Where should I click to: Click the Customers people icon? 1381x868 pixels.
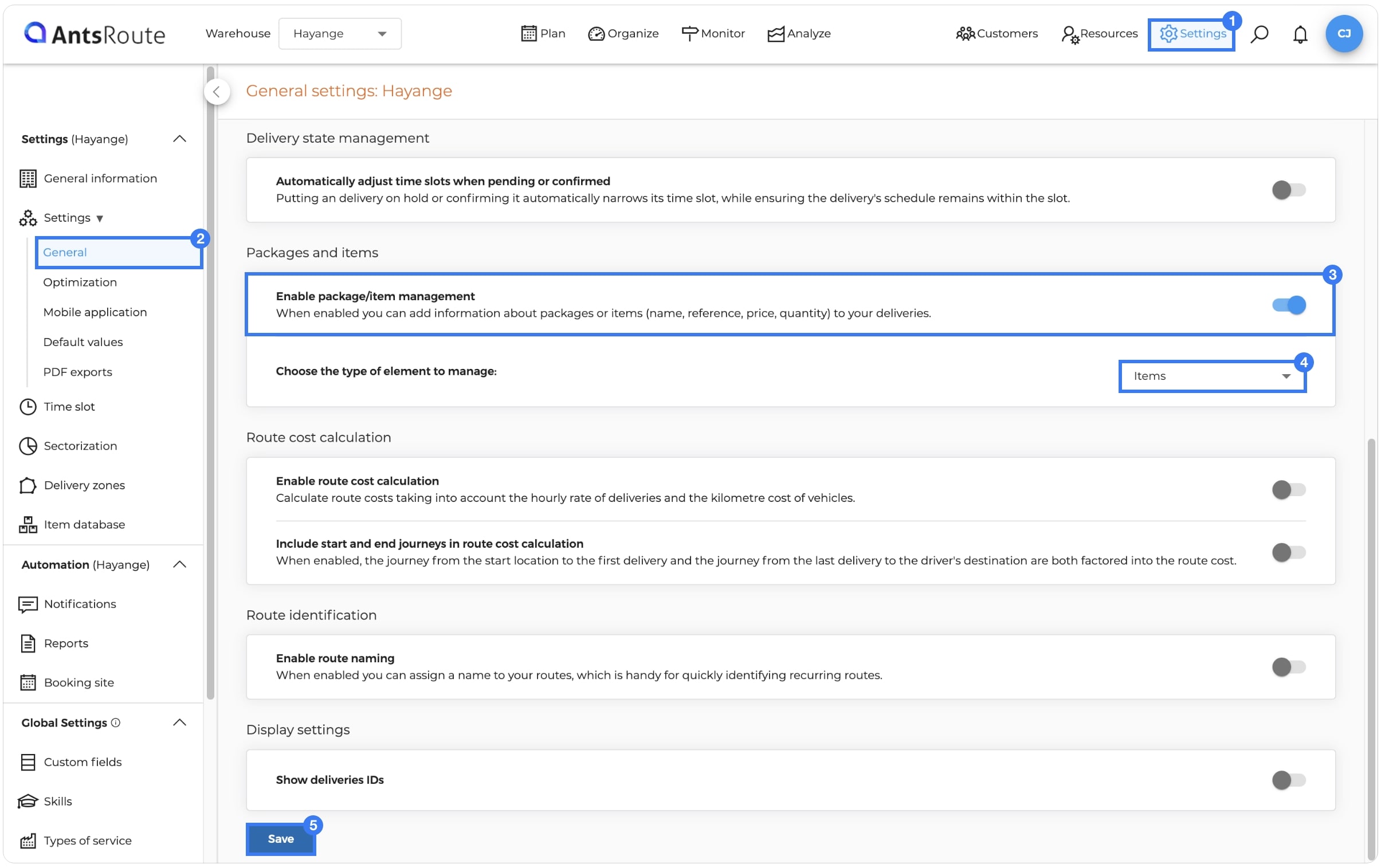[965, 34]
